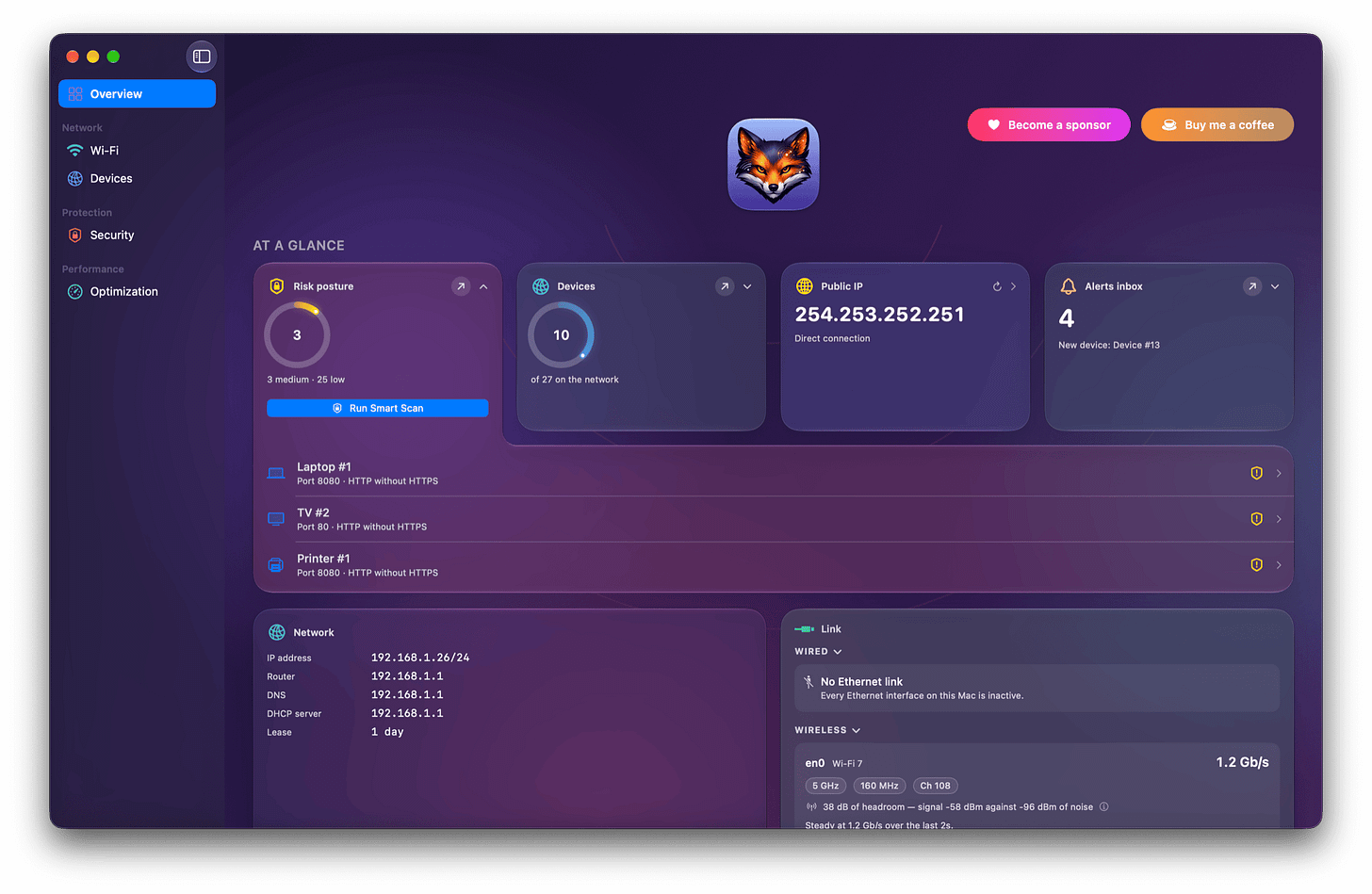Click the 160 MHz width badge

pos(879,786)
